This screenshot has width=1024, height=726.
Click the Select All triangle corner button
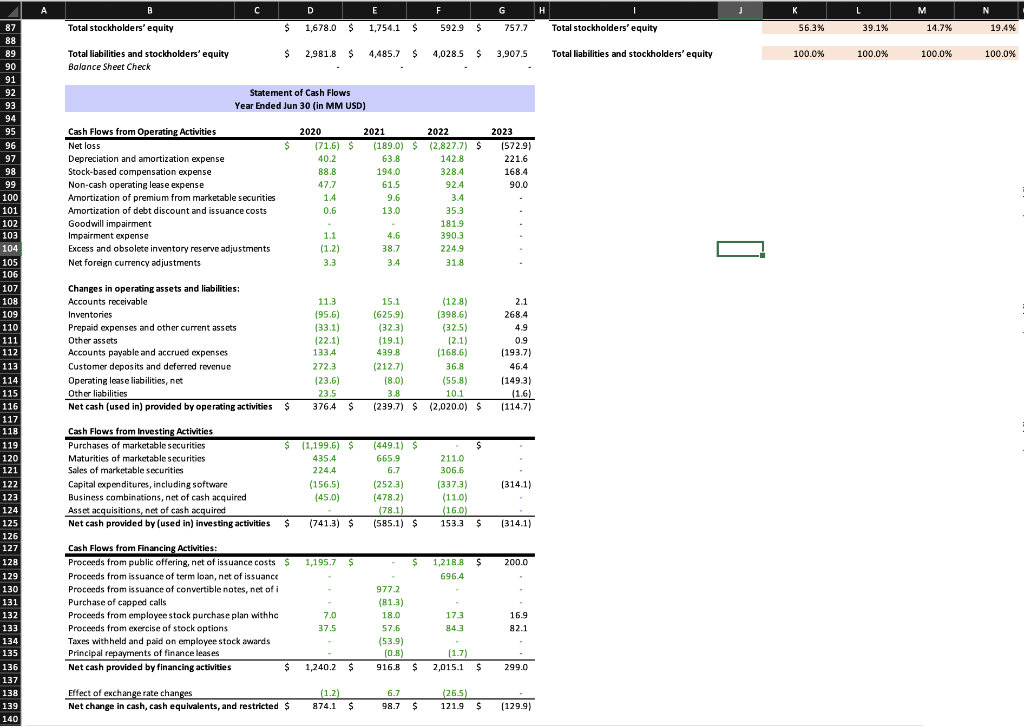(x=11, y=10)
